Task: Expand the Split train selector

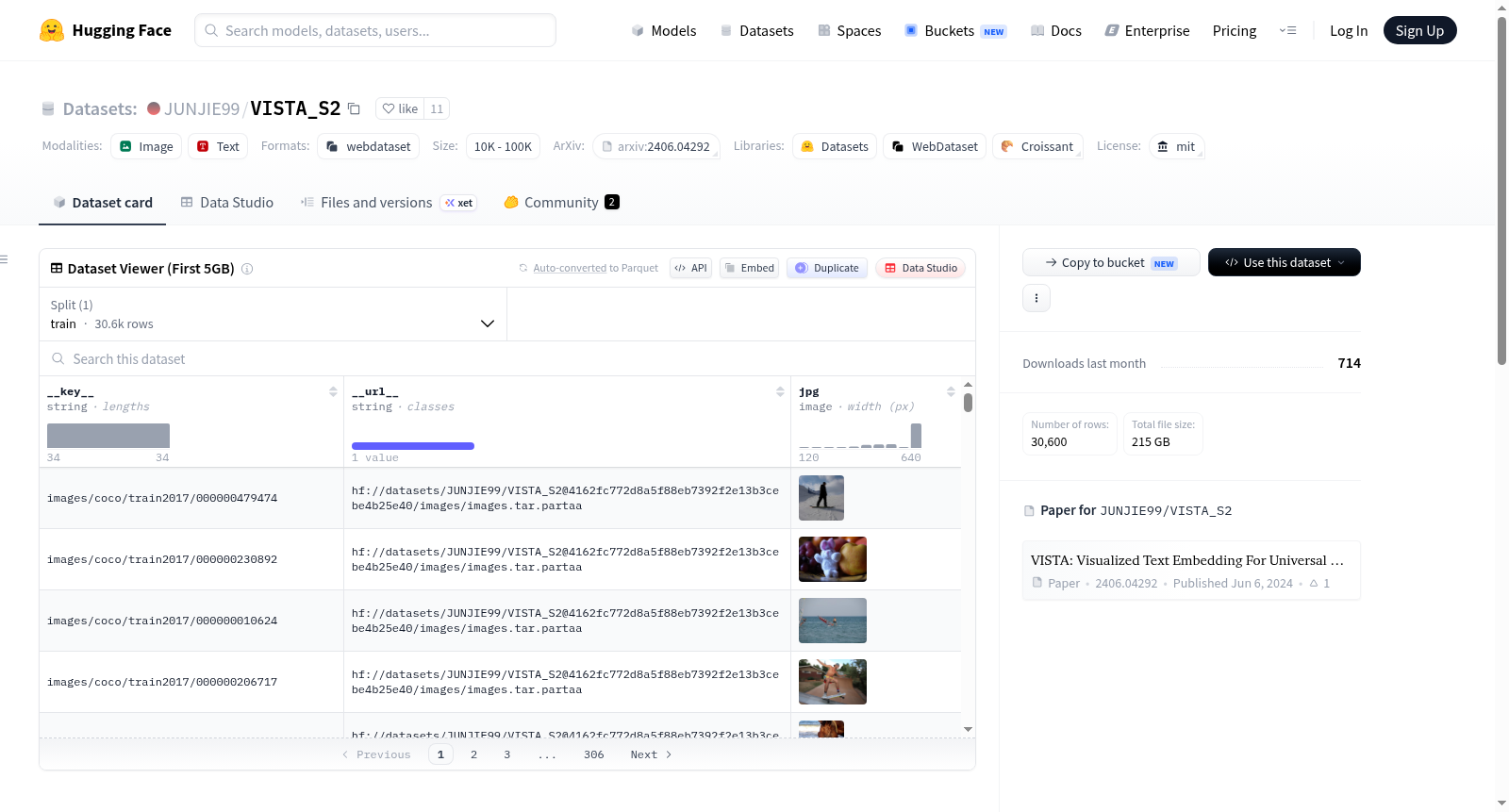Action: [x=274, y=314]
